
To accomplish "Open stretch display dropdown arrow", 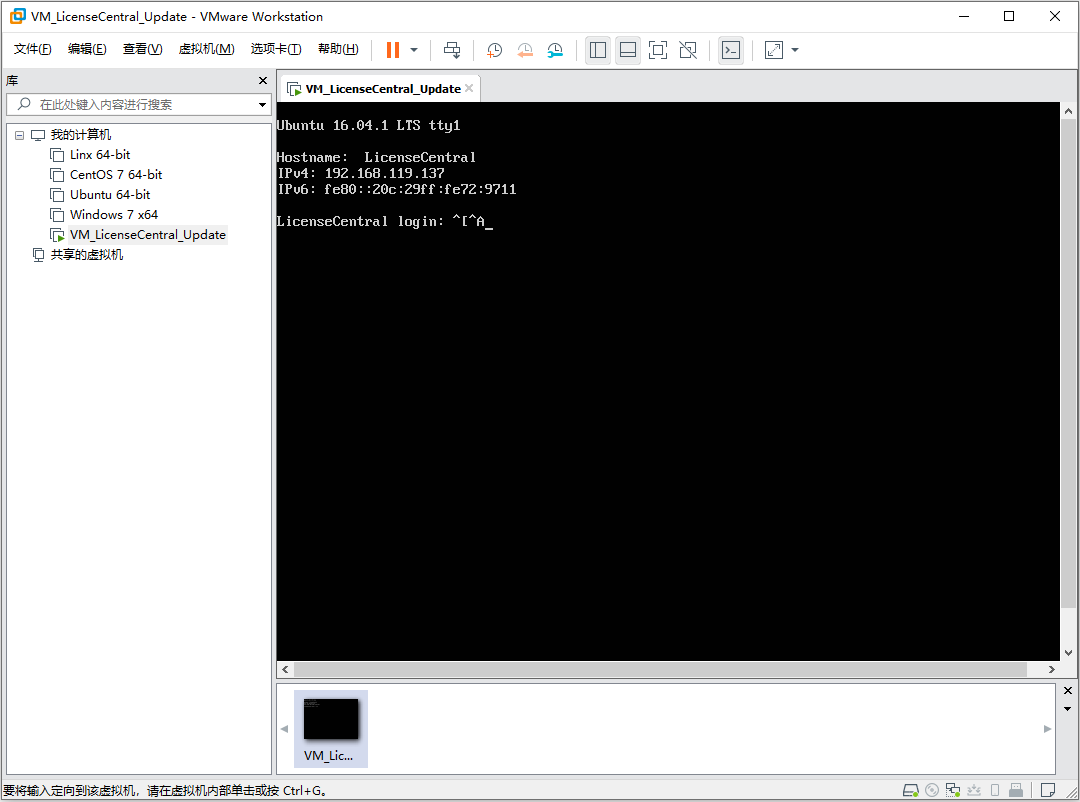I will 795,50.
